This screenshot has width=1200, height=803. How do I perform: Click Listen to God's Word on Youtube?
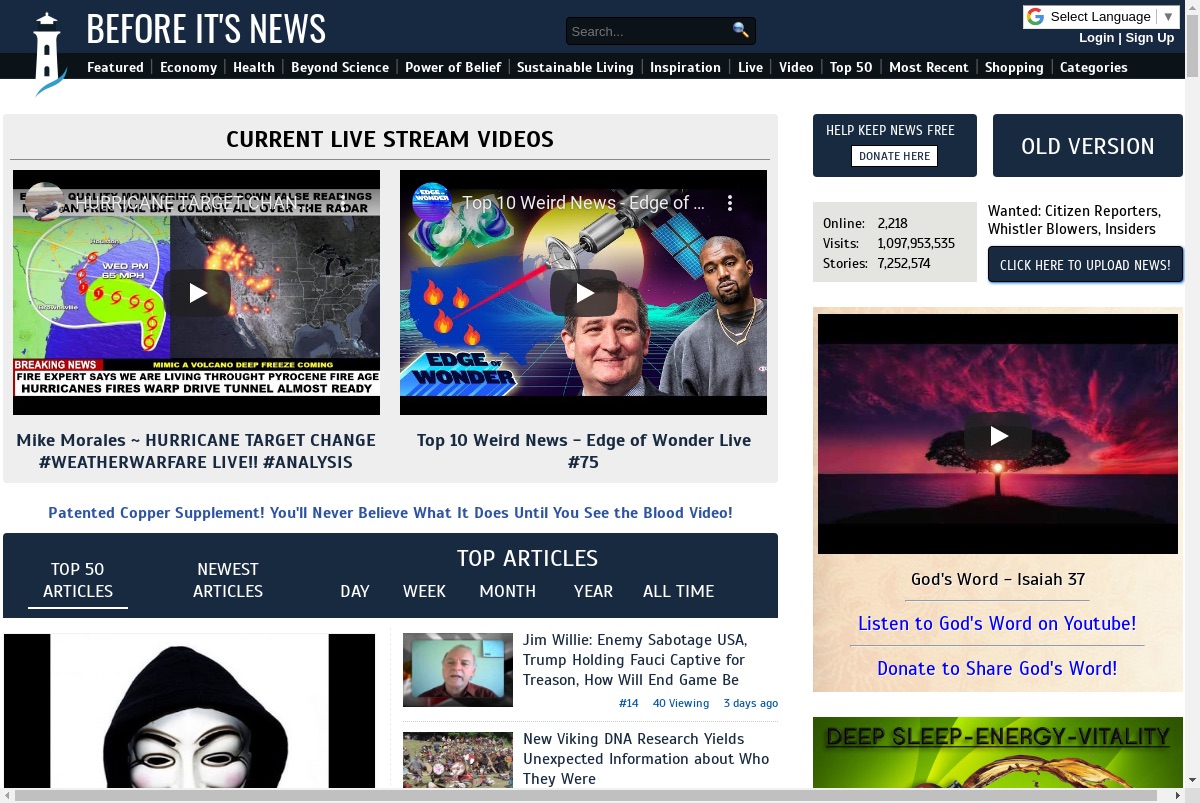point(997,623)
